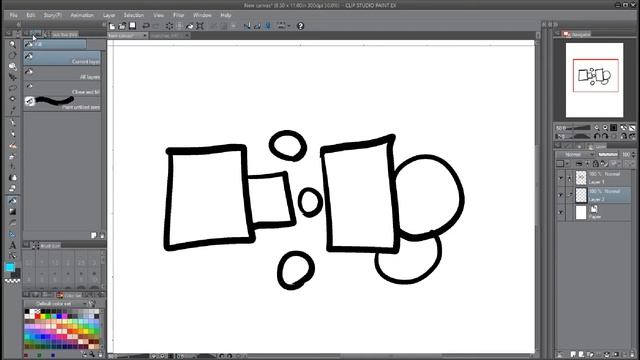Click the Save disk icon in command bar
This screenshot has height=360, width=640.
pos(132,26)
